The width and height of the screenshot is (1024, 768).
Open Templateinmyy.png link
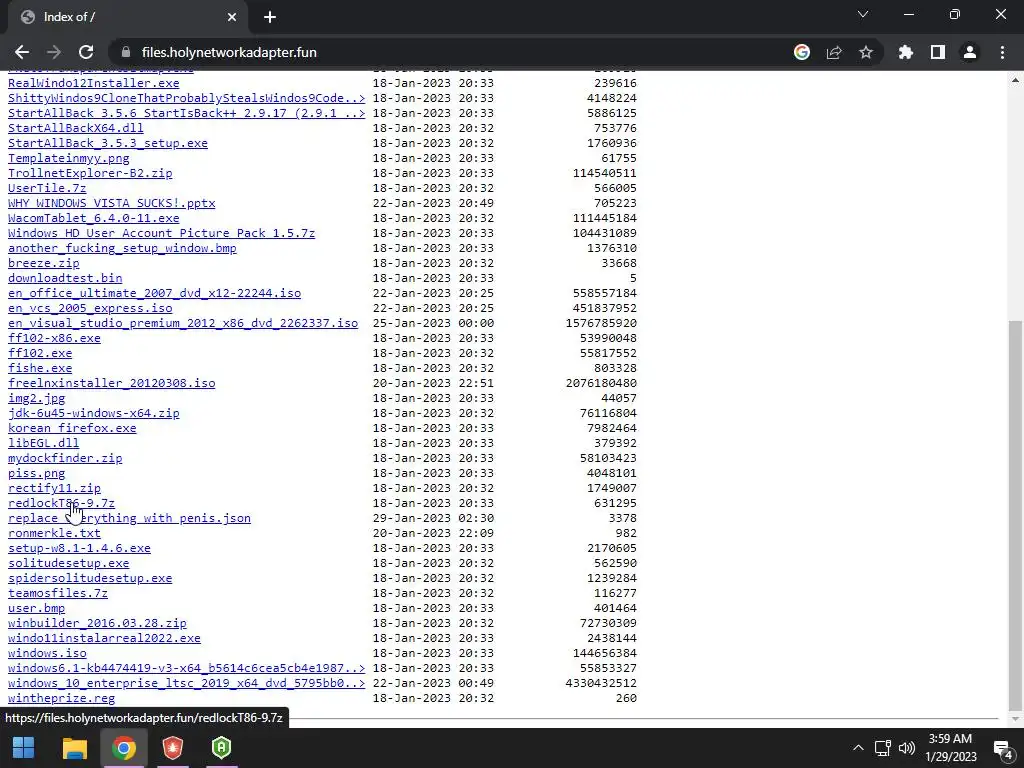click(69, 158)
